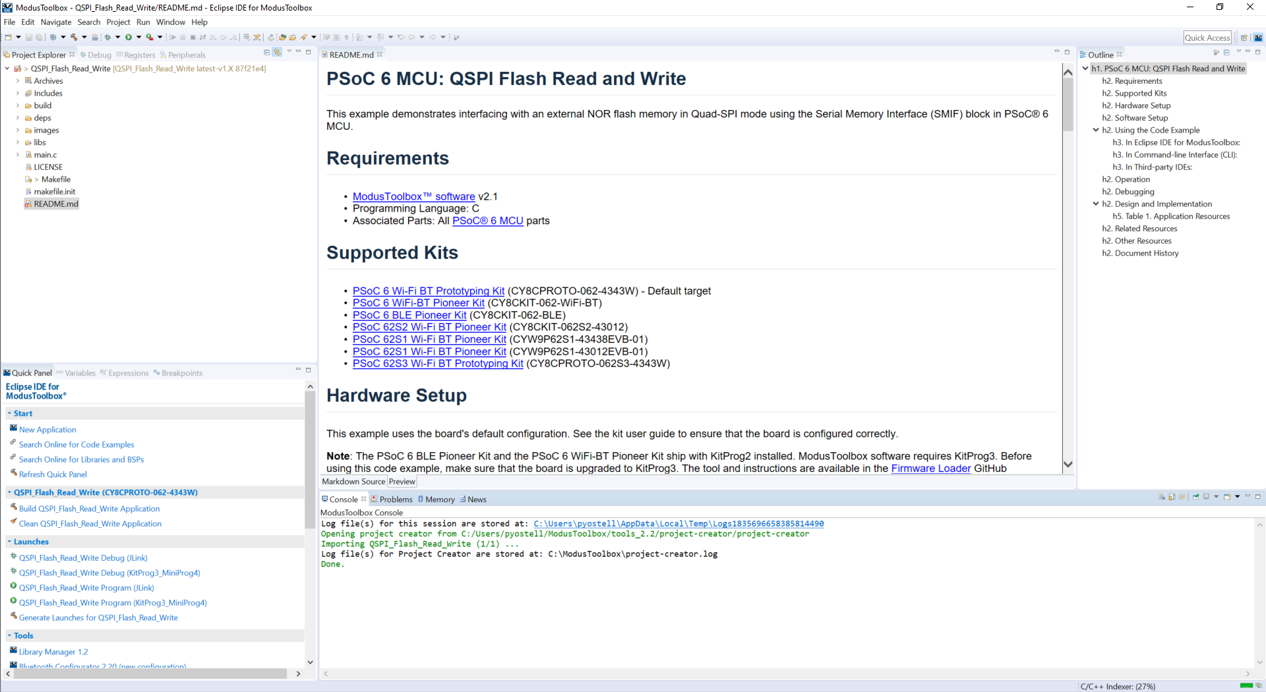Open the Window menu
The image size is (1266, 692).
[170, 22]
